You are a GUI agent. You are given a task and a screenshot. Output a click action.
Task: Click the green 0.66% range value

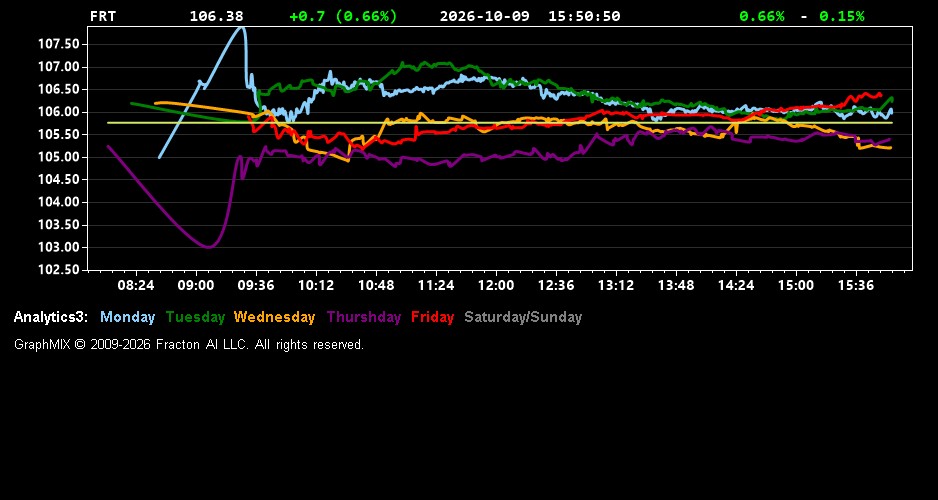[762, 16]
